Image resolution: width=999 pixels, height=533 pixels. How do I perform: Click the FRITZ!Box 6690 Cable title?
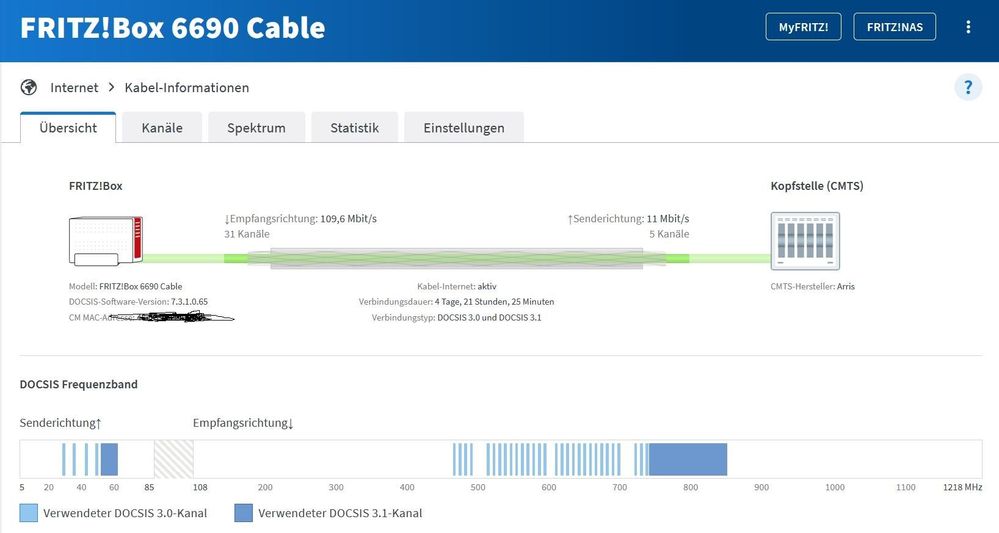(x=173, y=27)
